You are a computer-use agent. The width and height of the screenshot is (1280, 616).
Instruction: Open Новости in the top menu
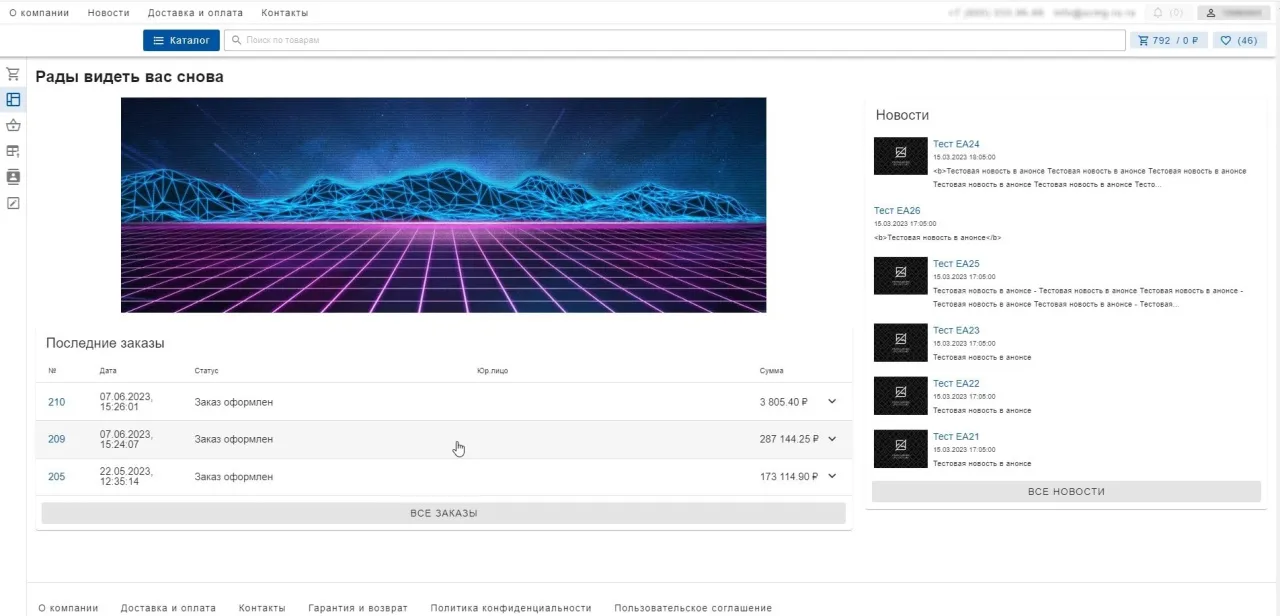coord(108,13)
